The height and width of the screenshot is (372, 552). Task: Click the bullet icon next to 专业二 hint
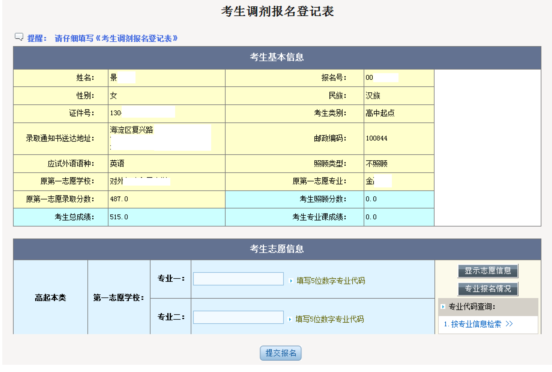[x=290, y=319]
